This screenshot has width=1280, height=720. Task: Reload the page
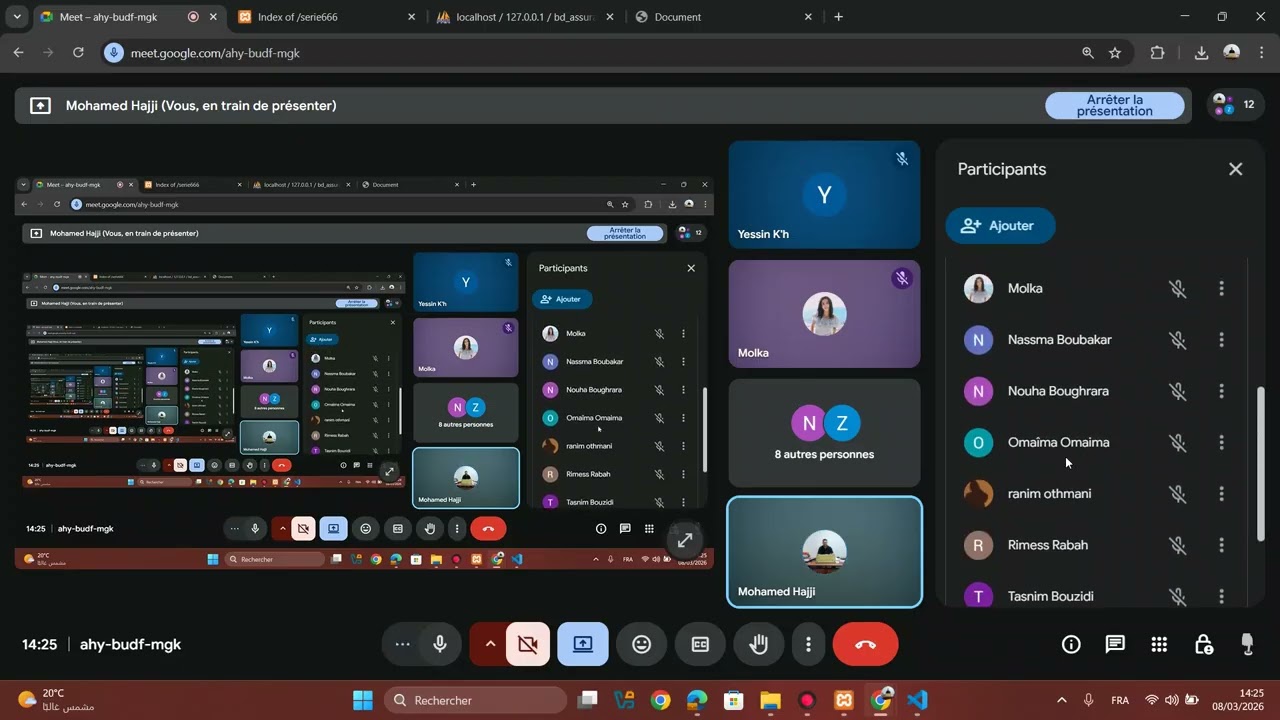[78, 53]
